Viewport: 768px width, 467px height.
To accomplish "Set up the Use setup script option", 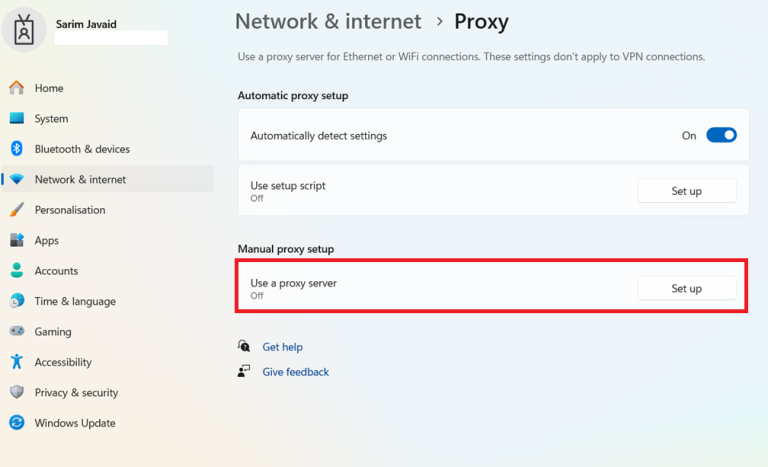I will point(687,191).
